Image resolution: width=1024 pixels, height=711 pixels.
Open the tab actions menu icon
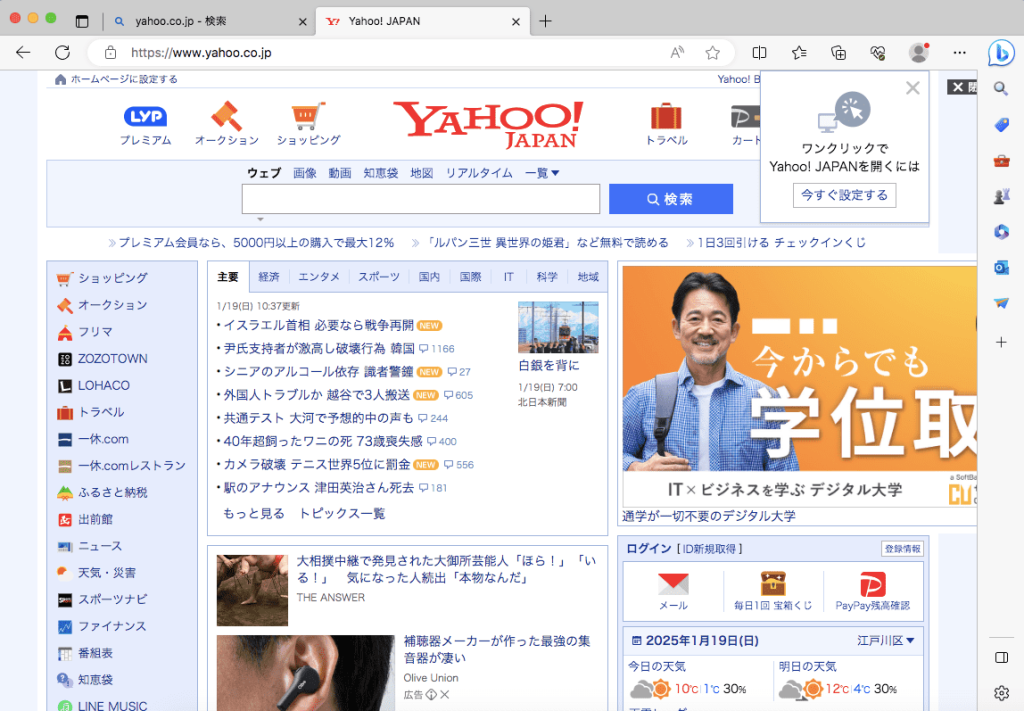(82, 21)
